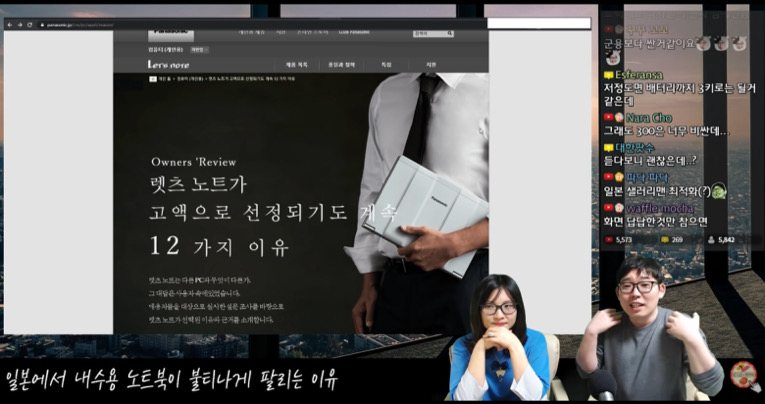Select the panasonic.jp URL in the address bar
765x404 pixels.
(81, 24)
